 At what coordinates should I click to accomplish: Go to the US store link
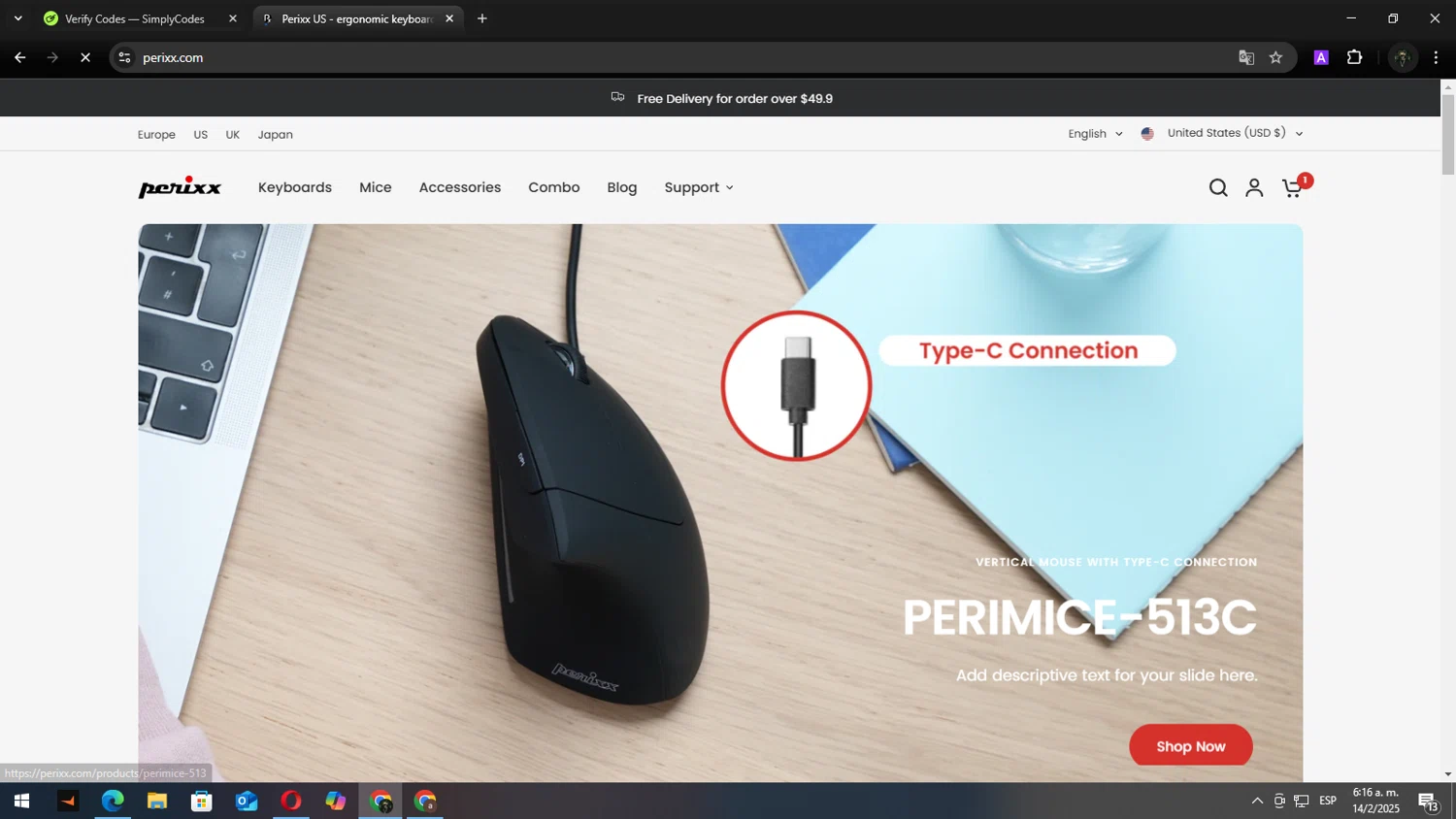(201, 135)
